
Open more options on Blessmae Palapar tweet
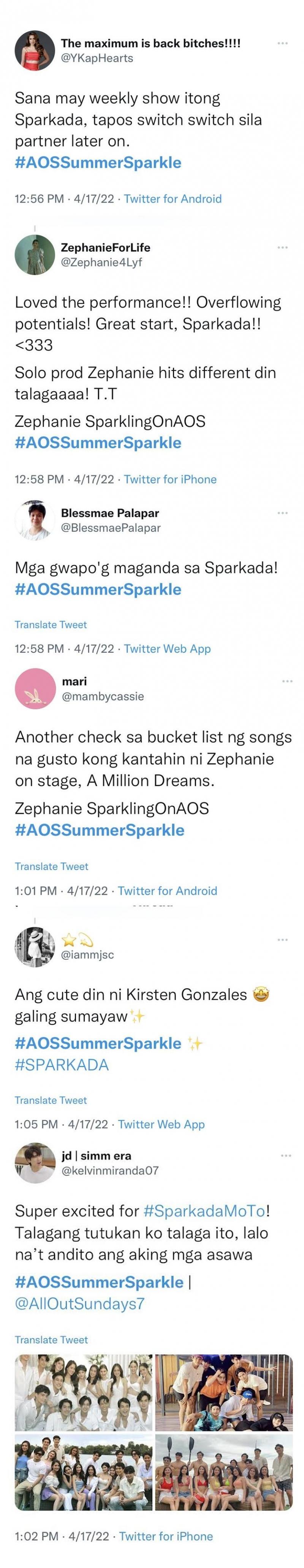[282, 513]
